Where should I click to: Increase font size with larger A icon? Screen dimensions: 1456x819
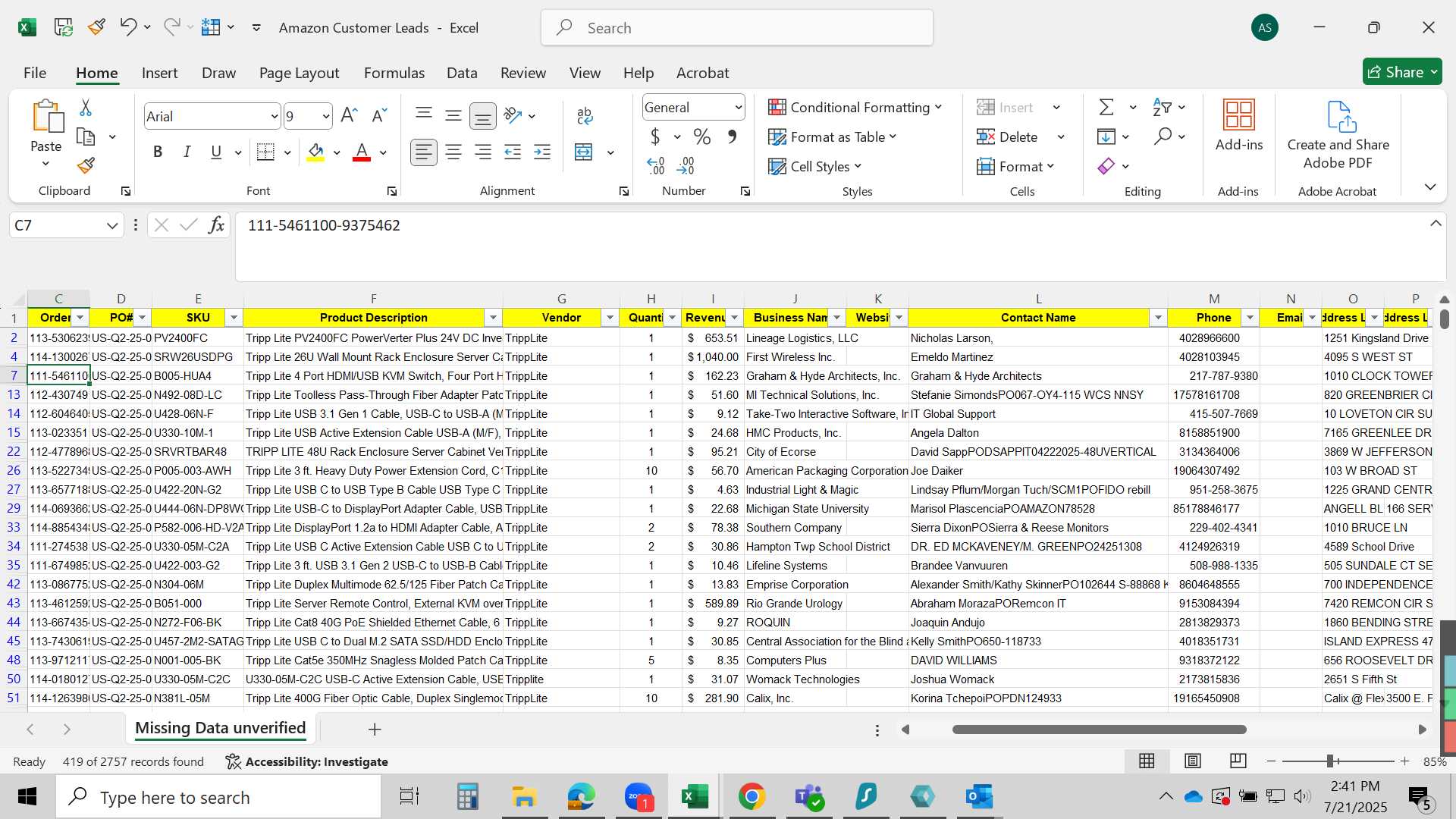(349, 115)
